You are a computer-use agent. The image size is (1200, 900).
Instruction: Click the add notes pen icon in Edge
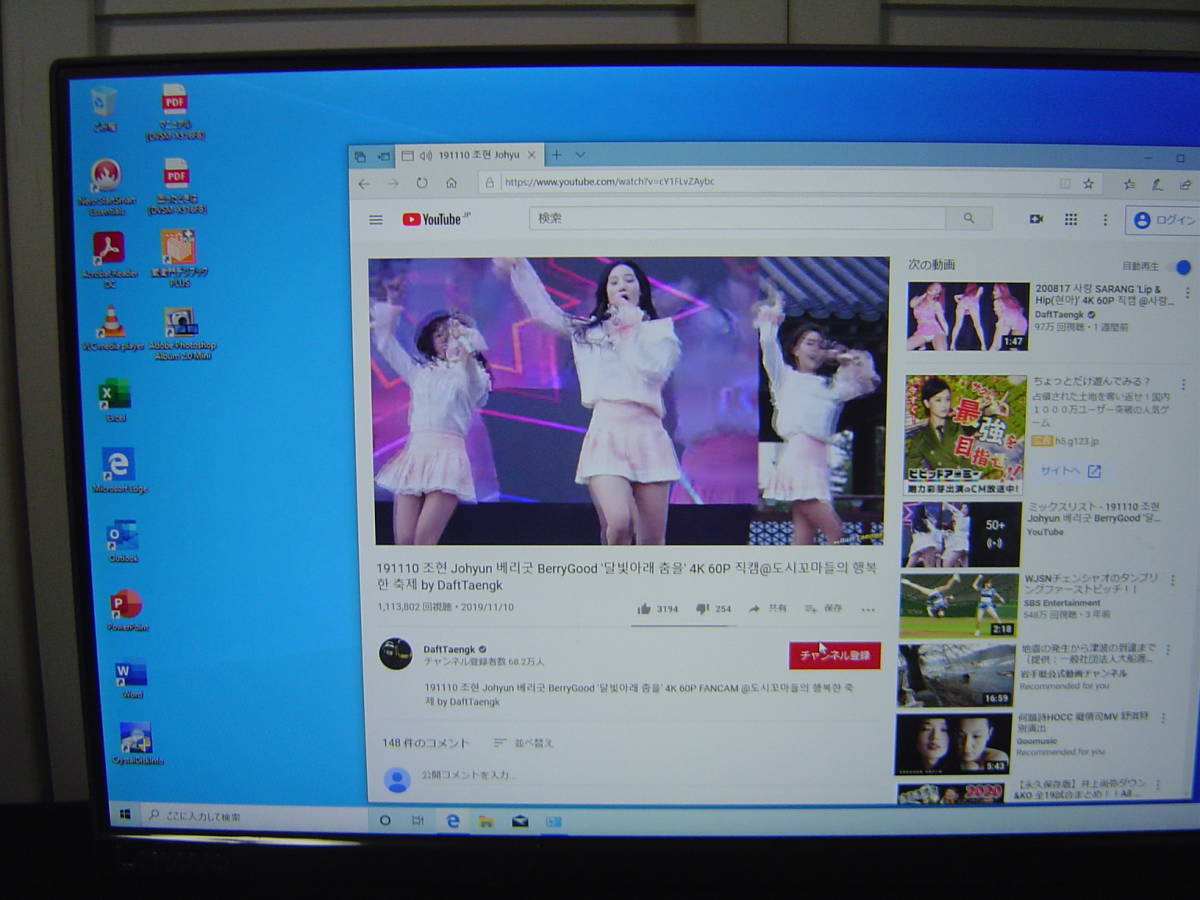tap(1157, 184)
